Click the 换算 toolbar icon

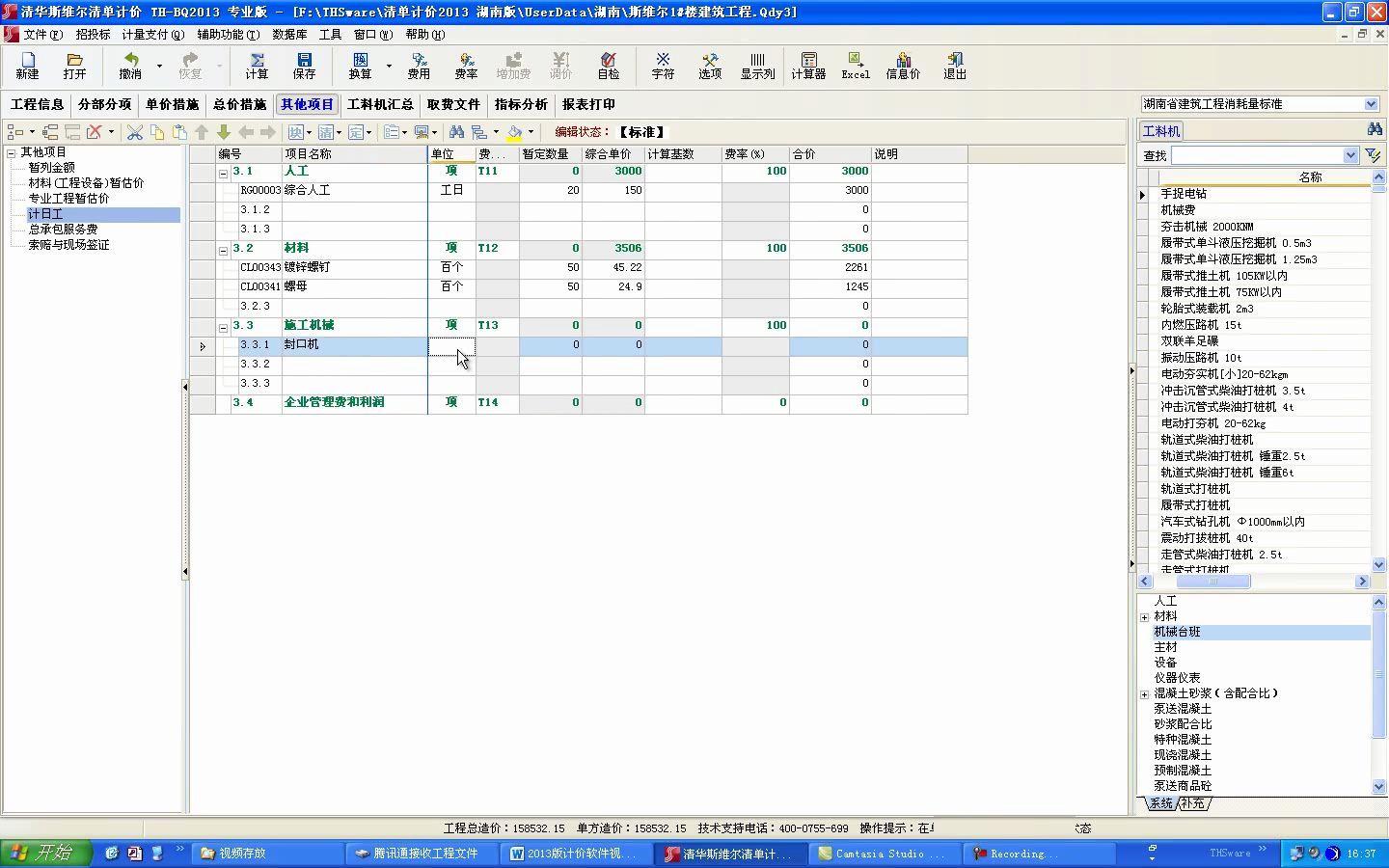click(x=360, y=66)
